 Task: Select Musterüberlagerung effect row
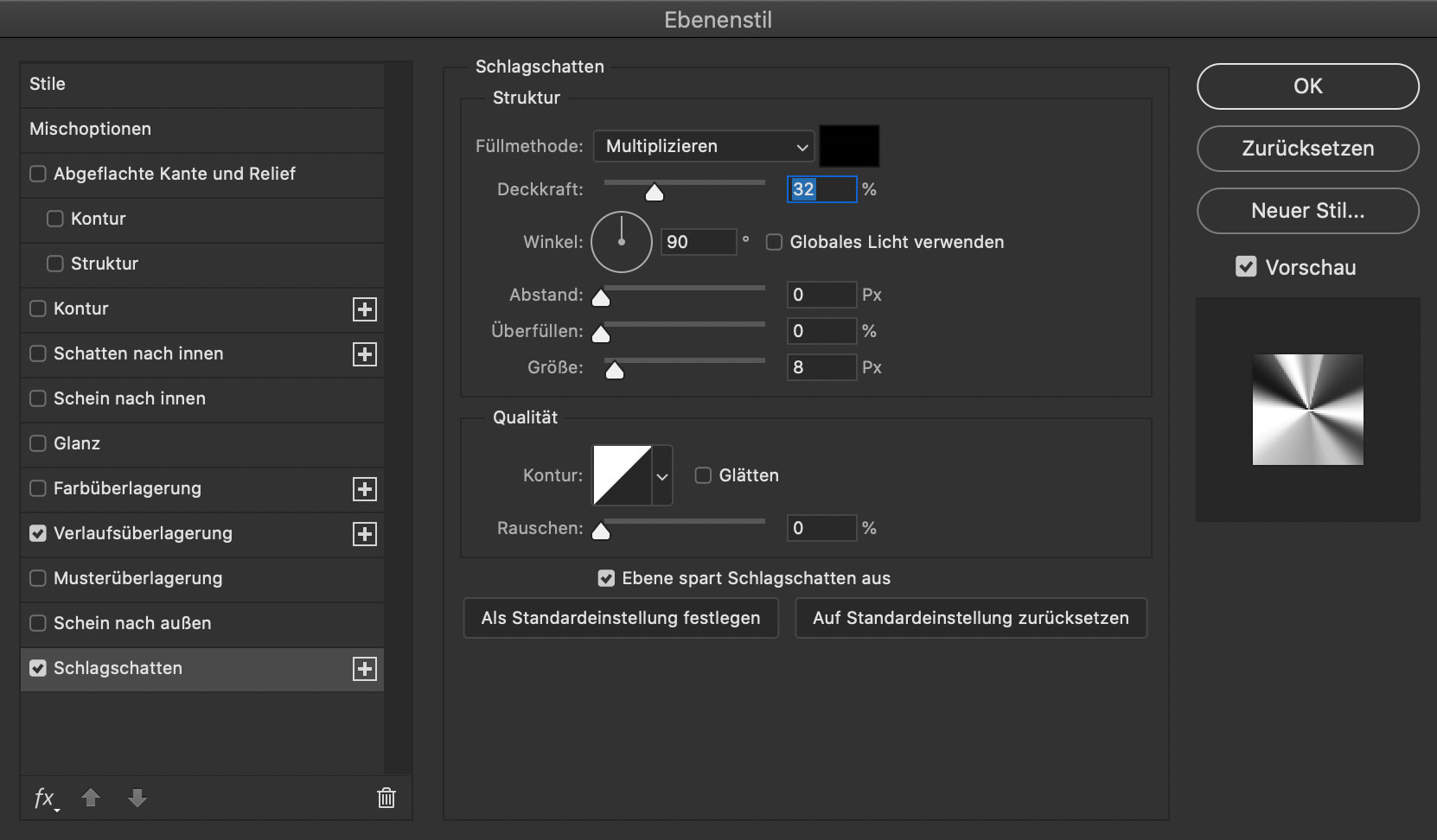[x=202, y=578]
